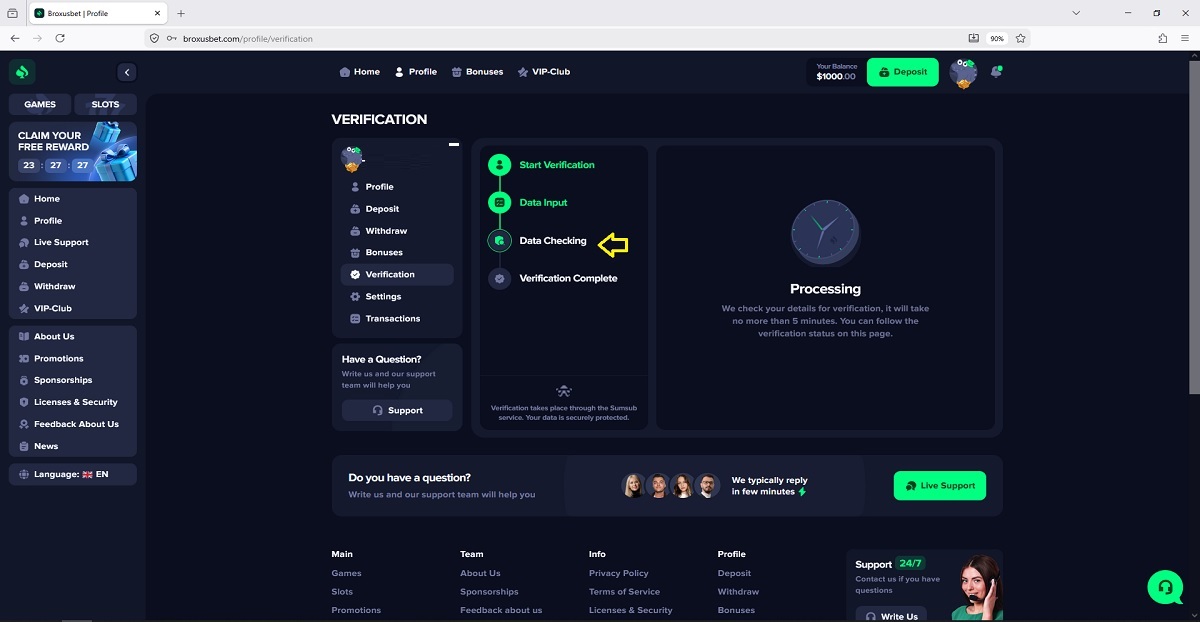Viewport: 1200px width, 622px height.
Task: Switch to SLOTS tab
Action: click(x=105, y=104)
